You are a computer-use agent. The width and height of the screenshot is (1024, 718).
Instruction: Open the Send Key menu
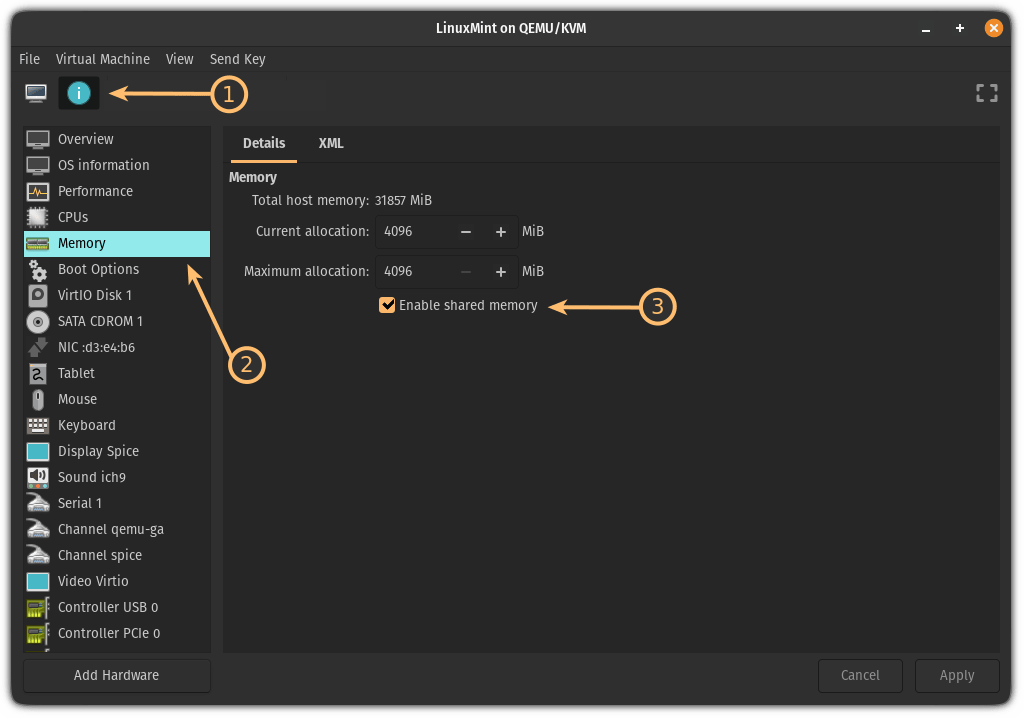(237, 59)
